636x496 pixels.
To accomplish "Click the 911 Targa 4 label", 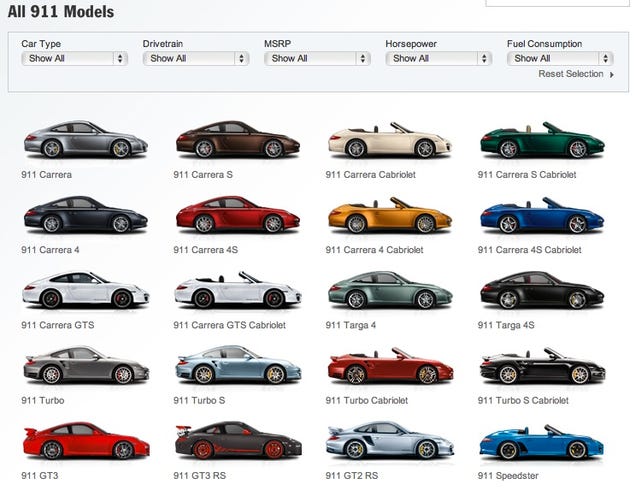I will (350, 325).
